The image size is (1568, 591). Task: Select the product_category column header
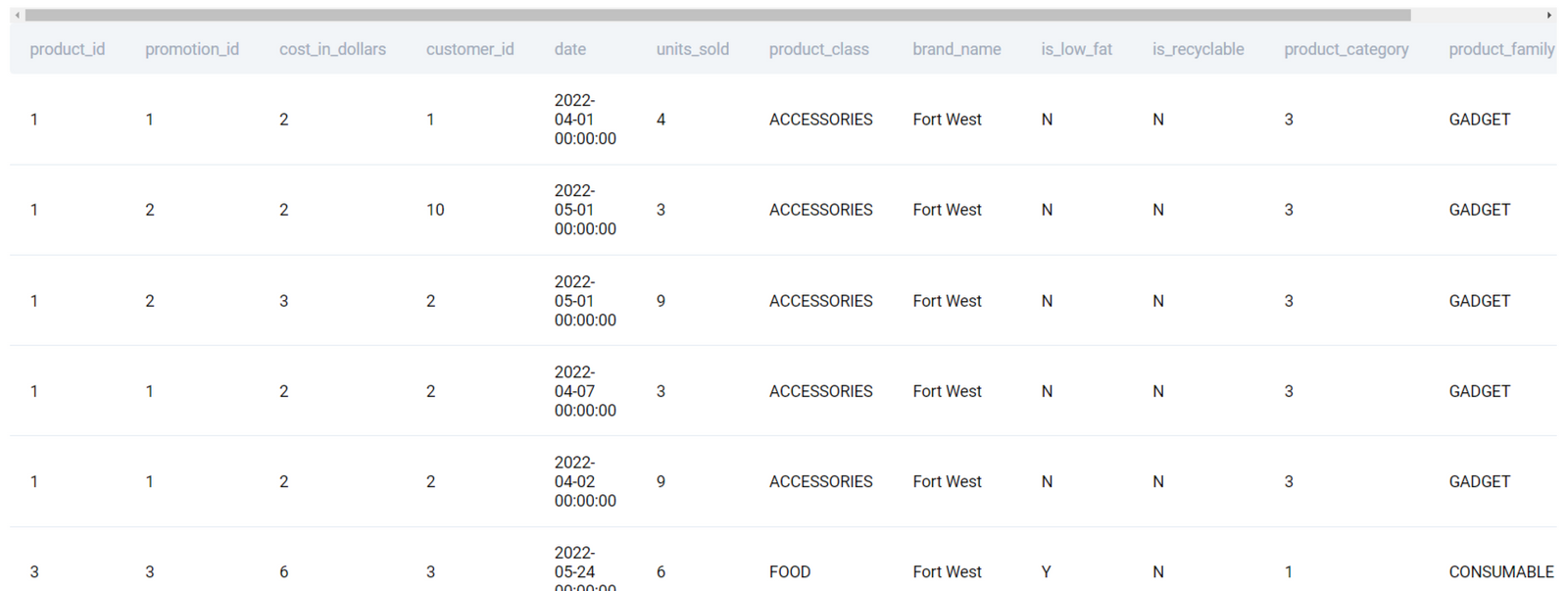click(x=1347, y=49)
